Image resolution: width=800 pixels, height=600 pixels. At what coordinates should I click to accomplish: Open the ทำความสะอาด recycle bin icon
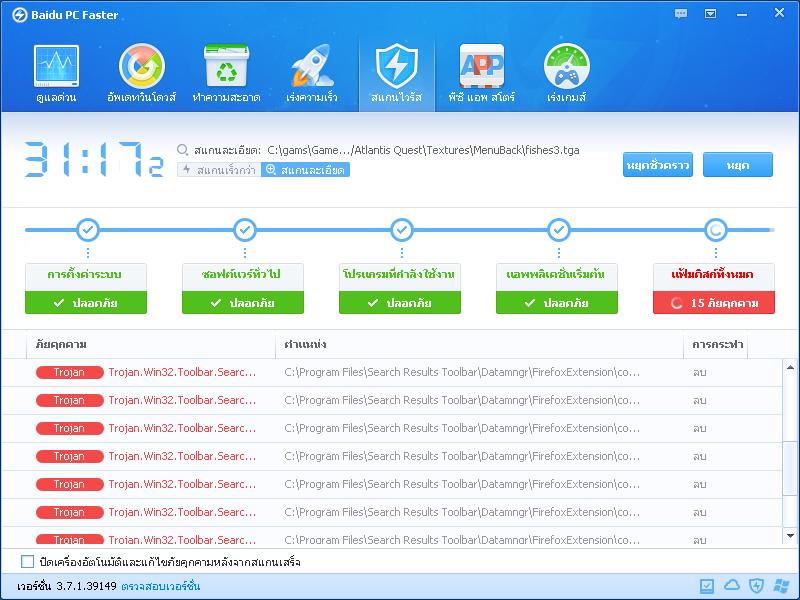(226, 68)
